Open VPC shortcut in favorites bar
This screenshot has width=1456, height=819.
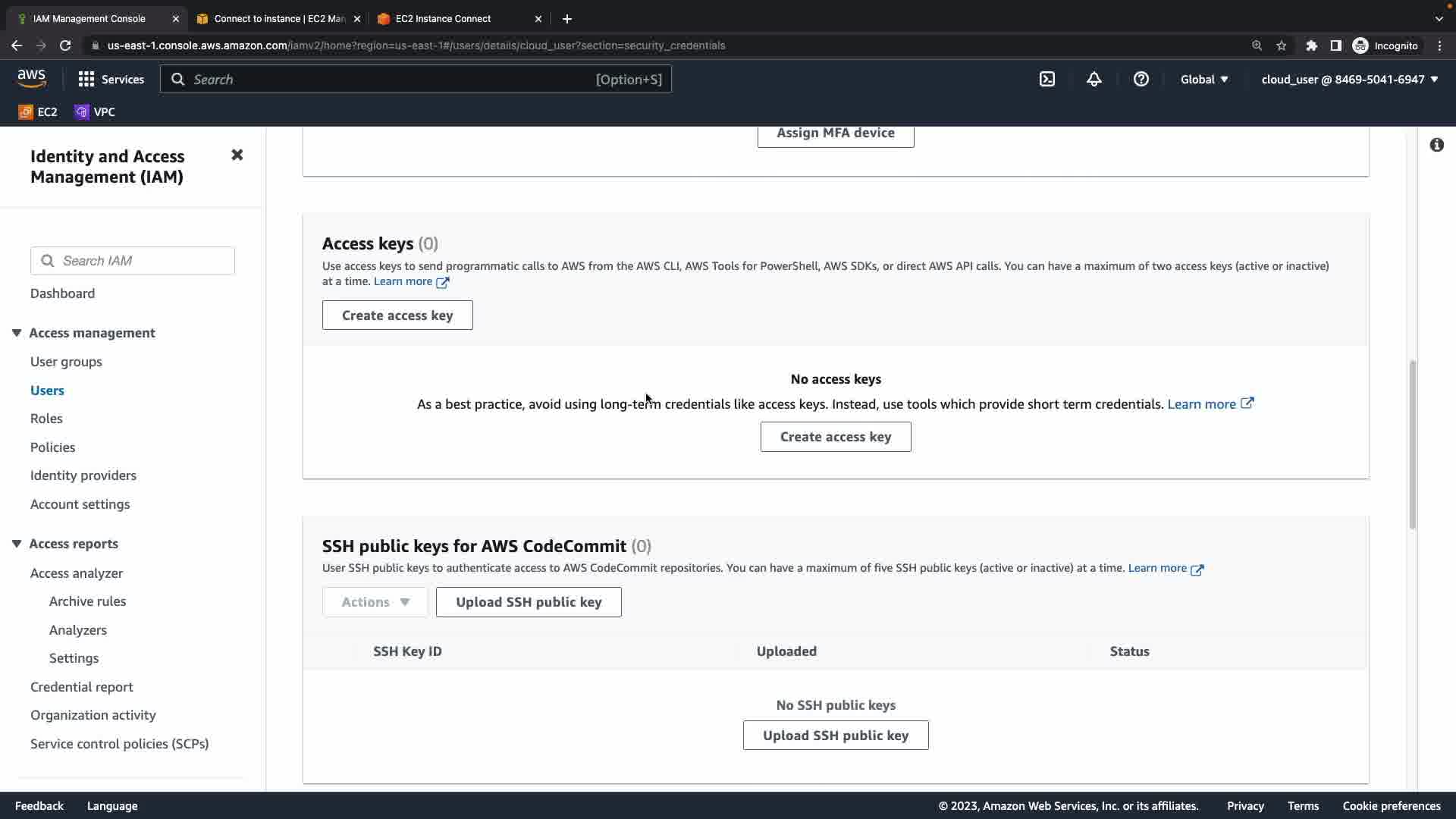point(95,112)
